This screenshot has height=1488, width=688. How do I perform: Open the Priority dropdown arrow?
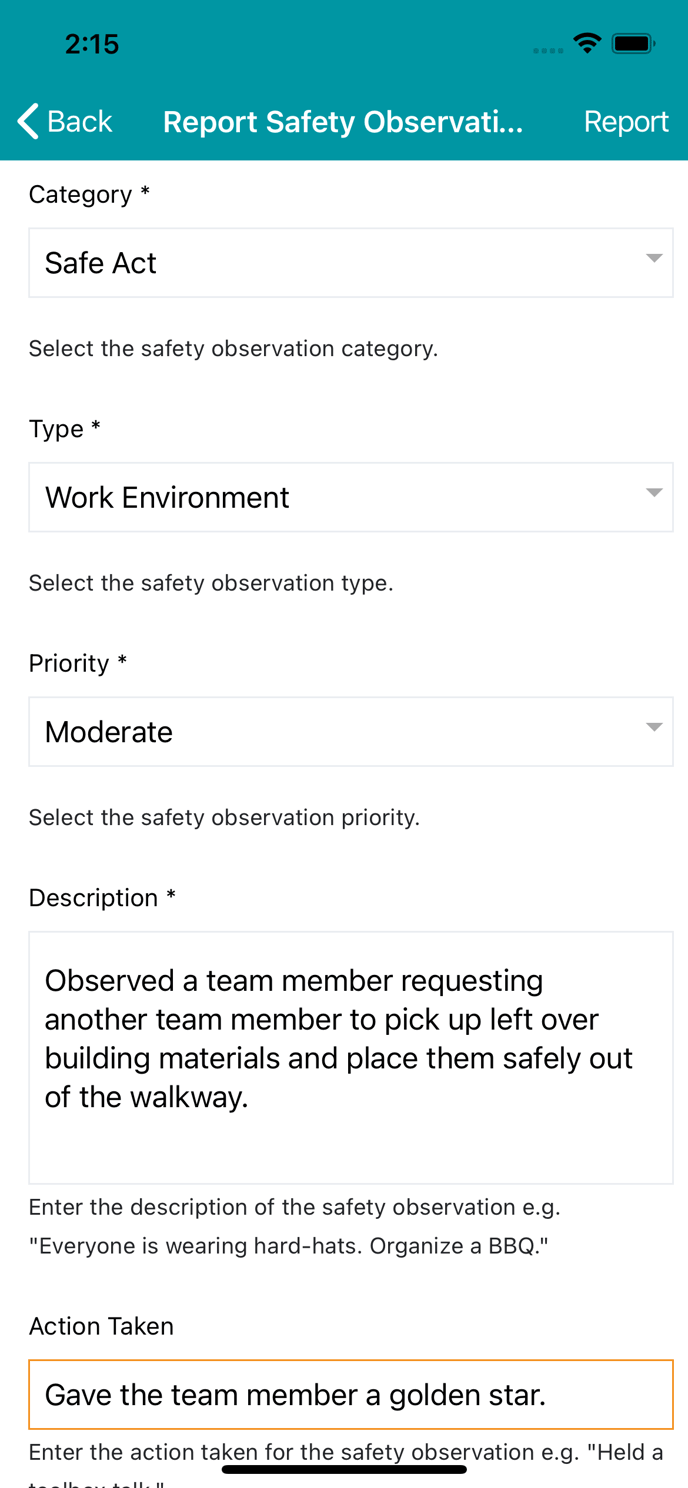tap(654, 727)
